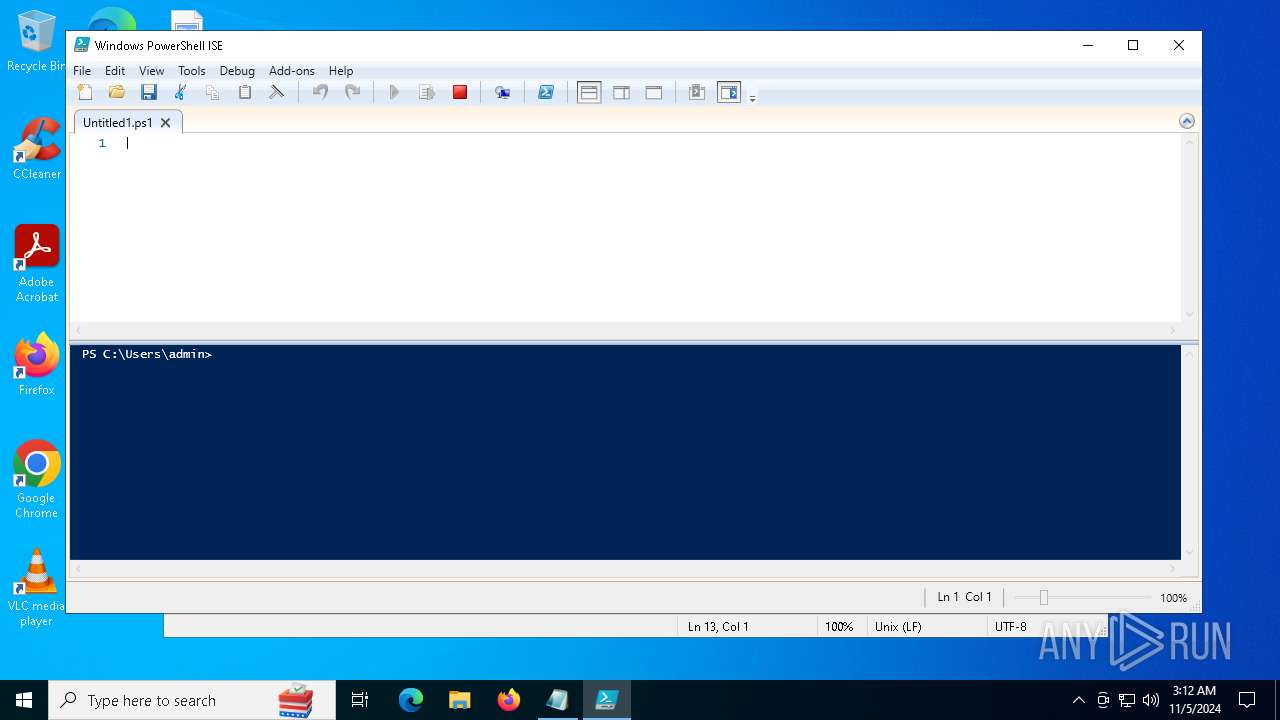
Task: Click the script pane vertical scrollbar down arrow
Action: [1190, 314]
